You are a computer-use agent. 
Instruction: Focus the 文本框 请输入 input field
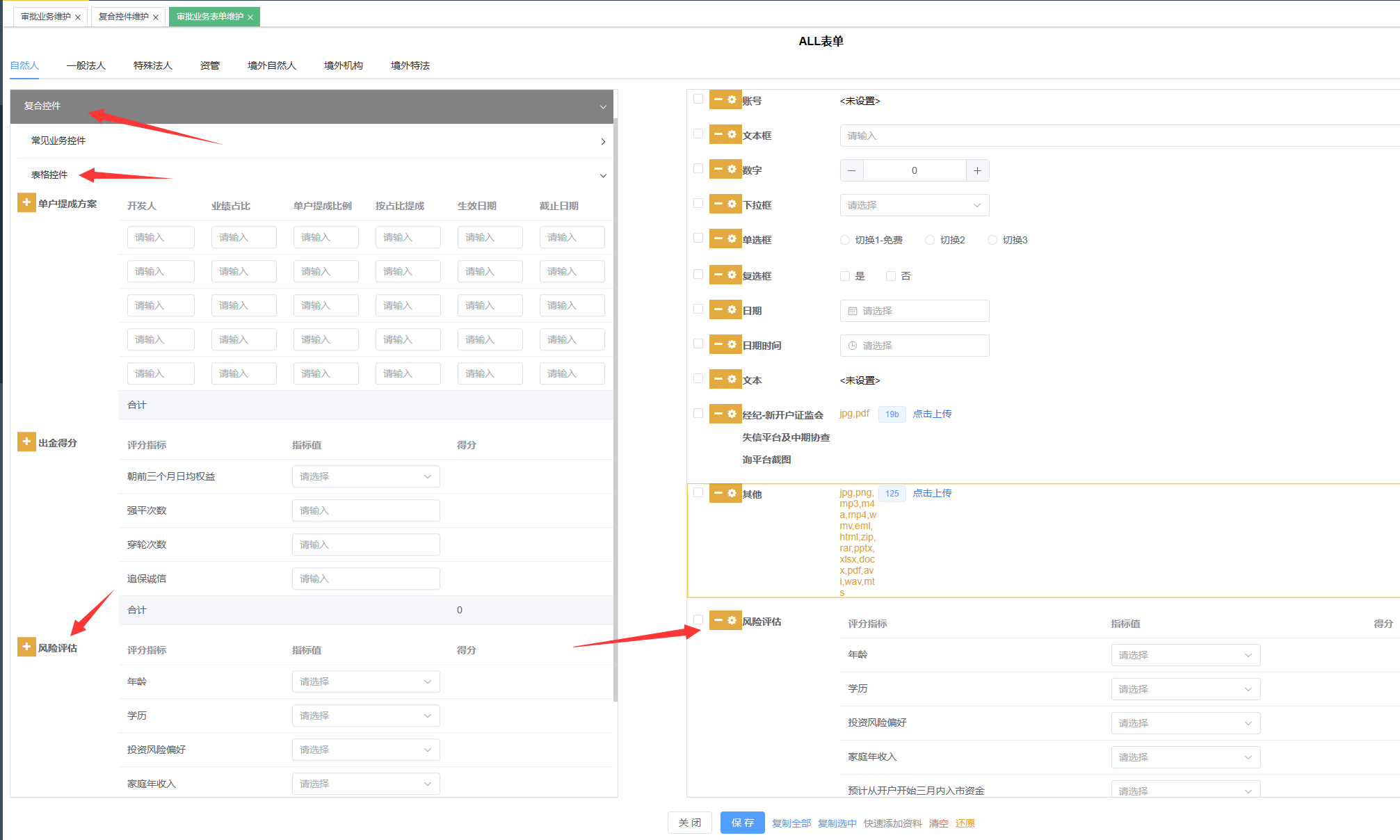coord(1120,136)
